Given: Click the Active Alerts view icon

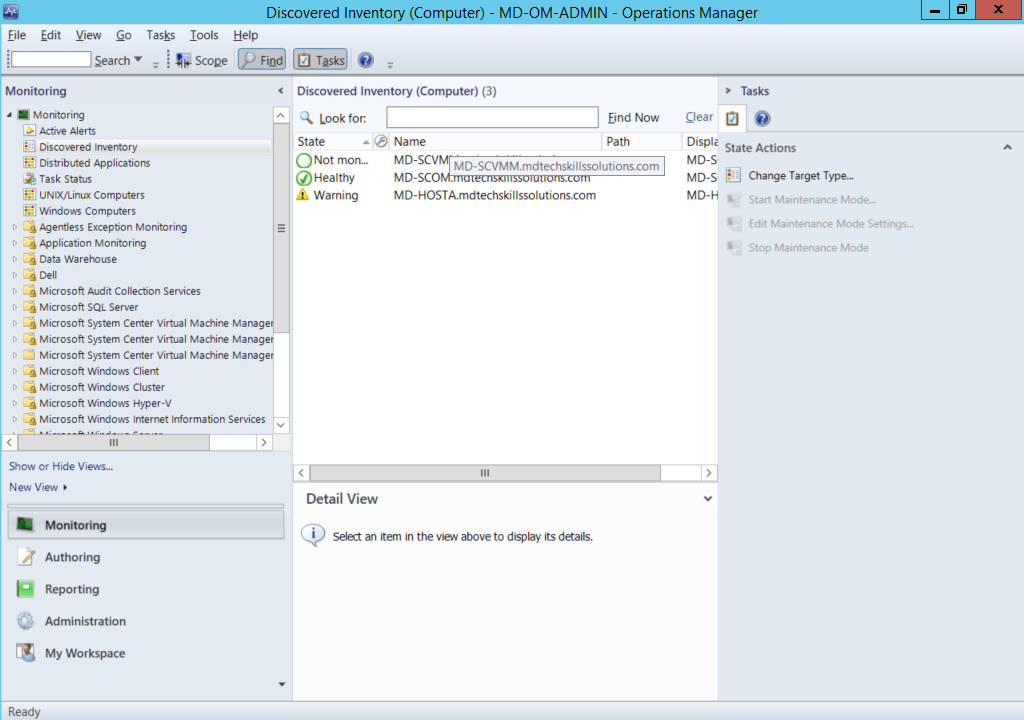Looking at the screenshot, I should pos(29,131).
